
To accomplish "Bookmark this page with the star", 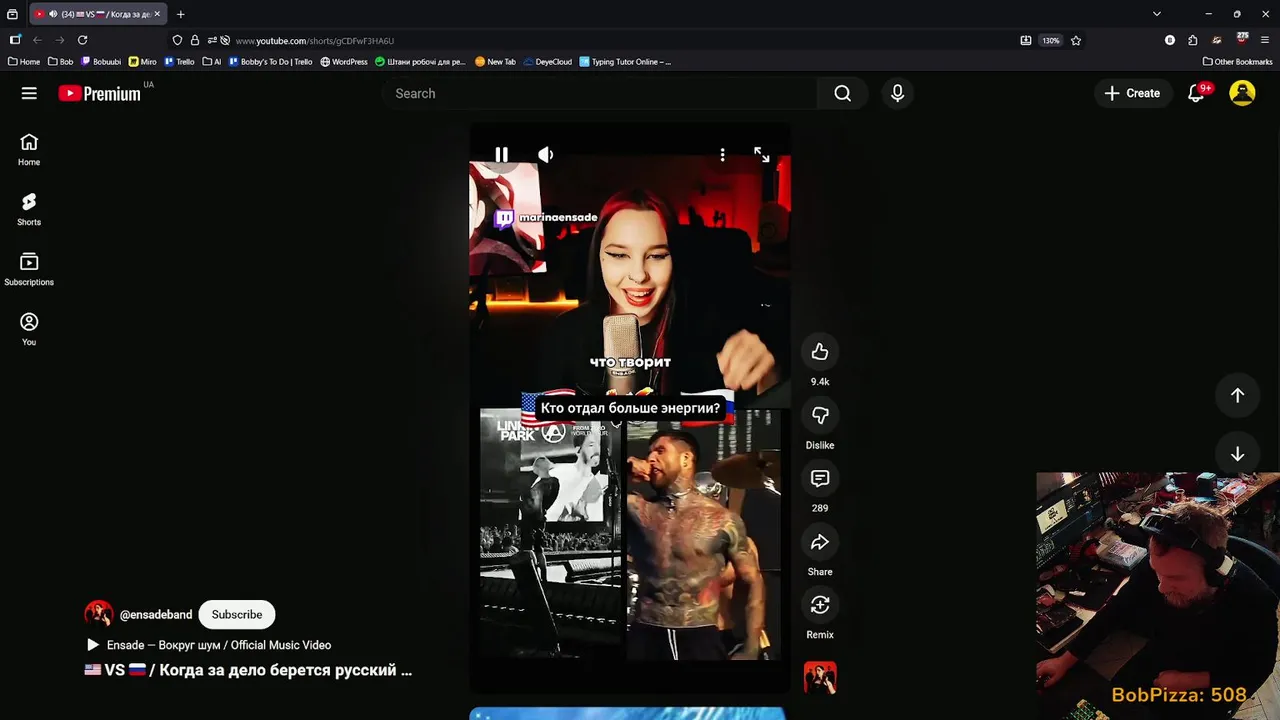I will point(1076,40).
